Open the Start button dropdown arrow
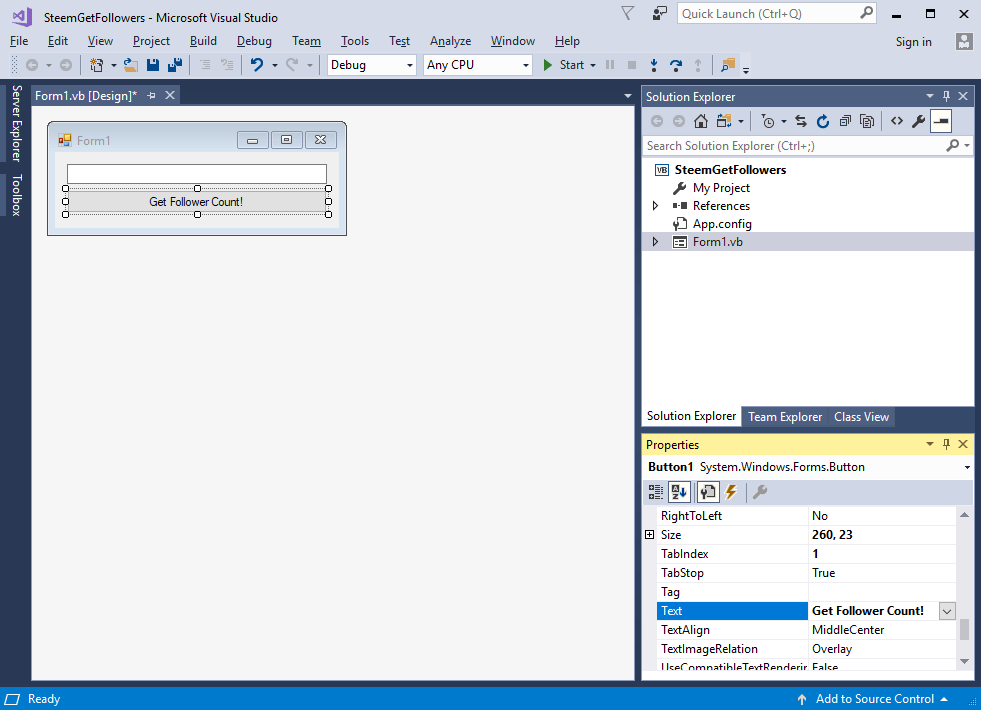Viewport: 981px width, 710px height. pos(592,65)
